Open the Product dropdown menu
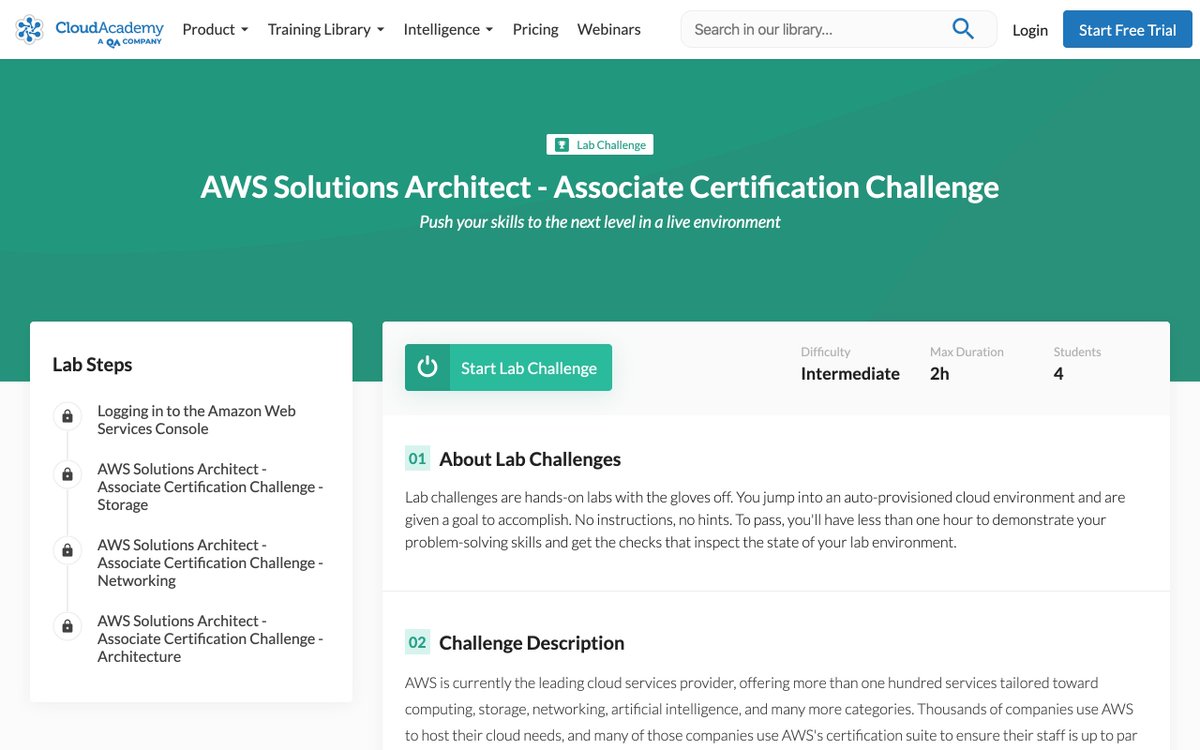 (x=215, y=30)
